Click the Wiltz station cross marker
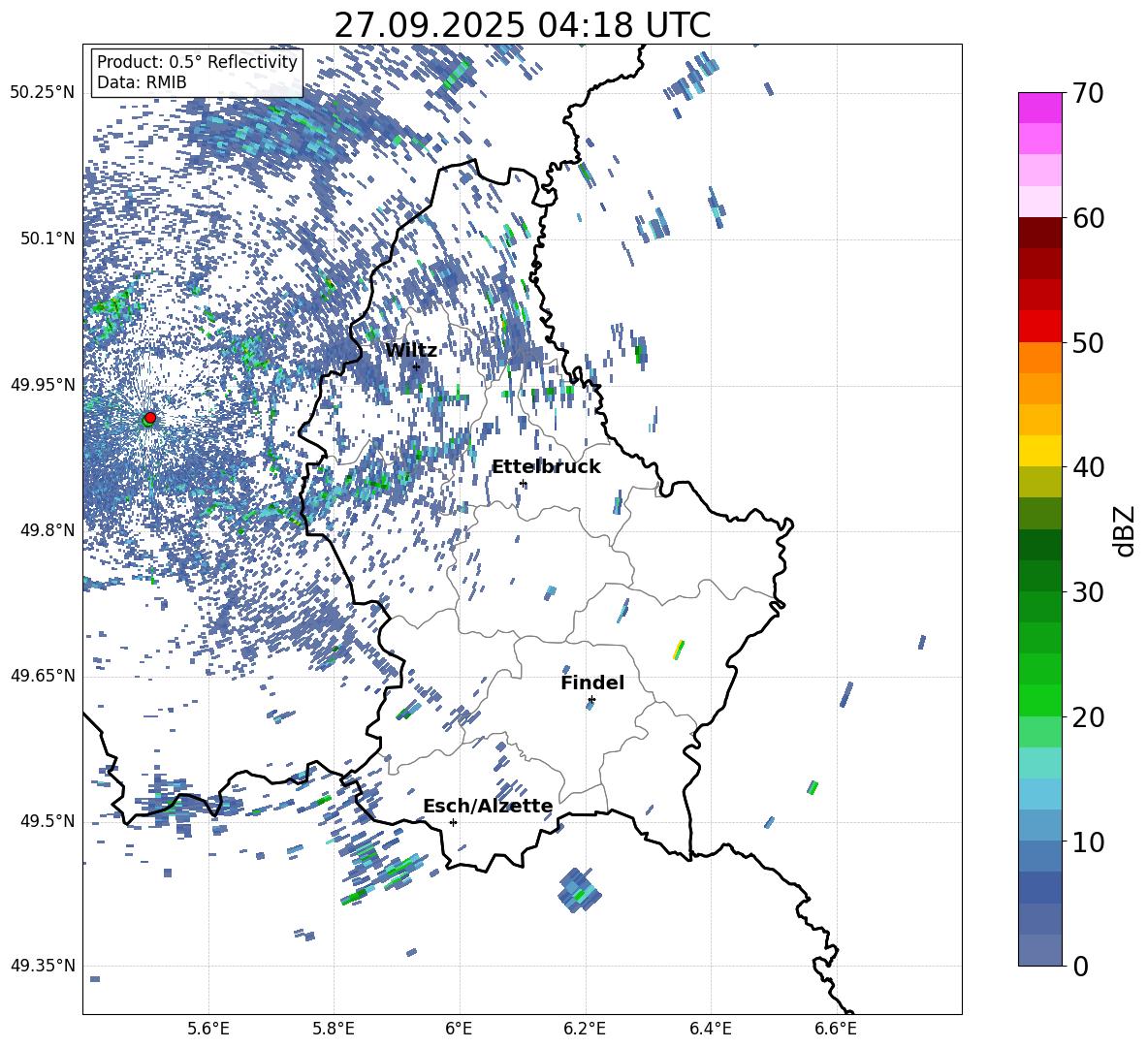This screenshot has width=1148, height=1048. pyautogui.click(x=416, y=366)
